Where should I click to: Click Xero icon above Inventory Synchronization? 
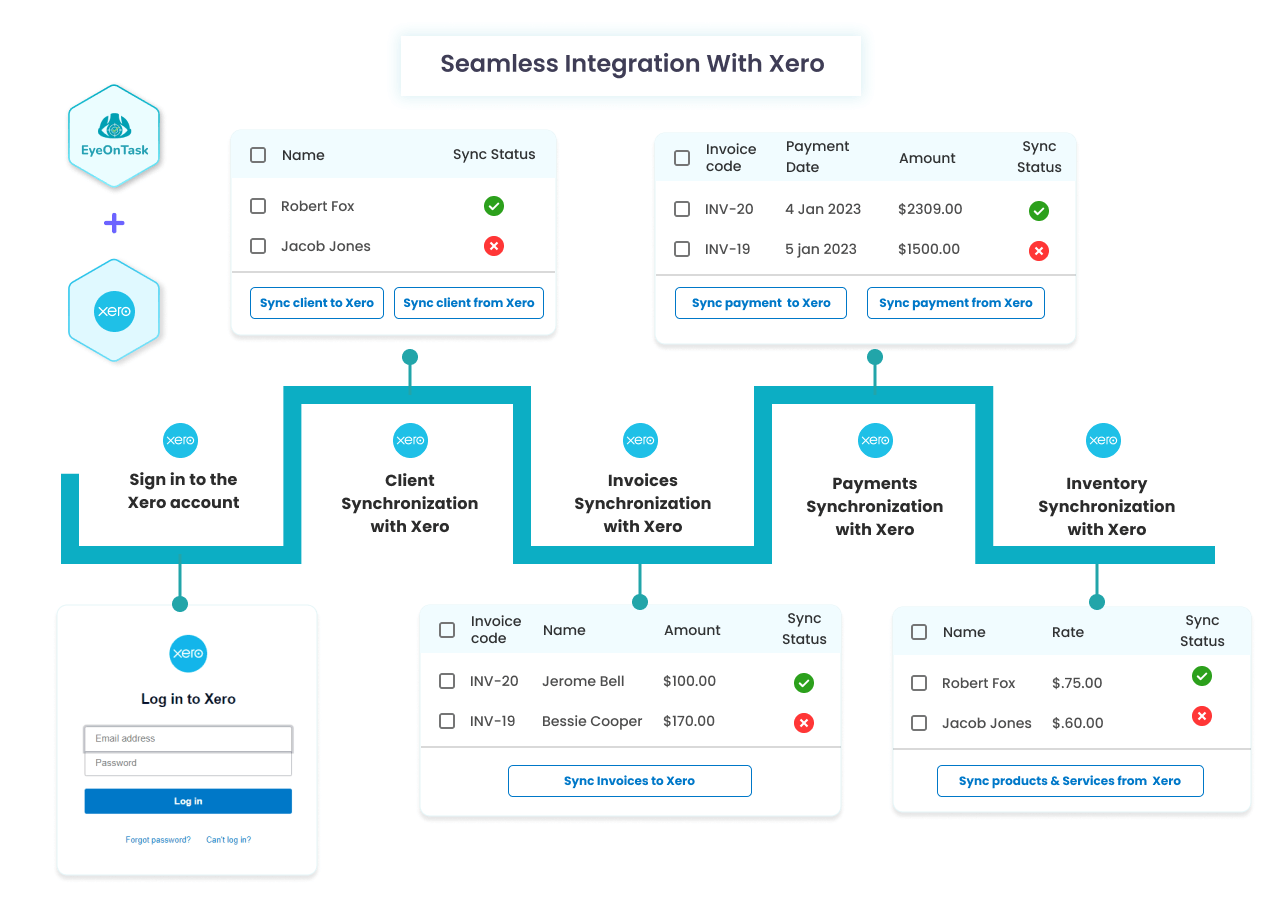coord(1103,440)
